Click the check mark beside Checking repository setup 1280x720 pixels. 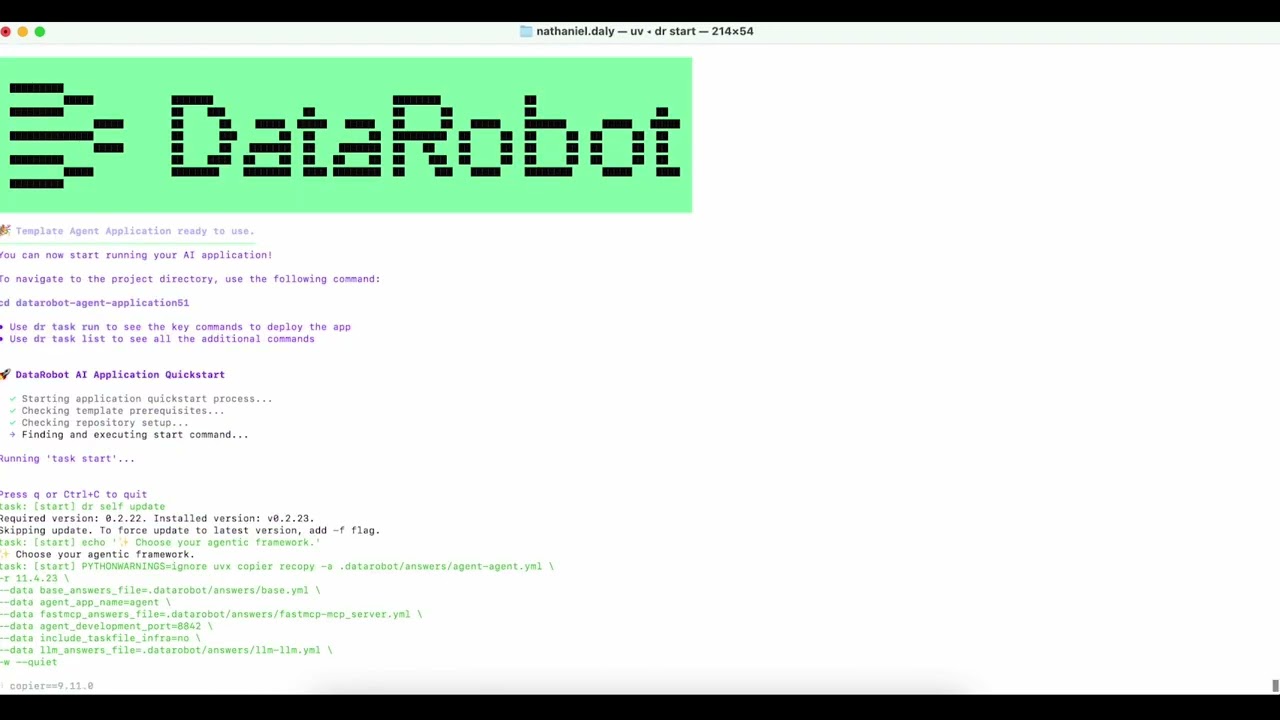13,423
